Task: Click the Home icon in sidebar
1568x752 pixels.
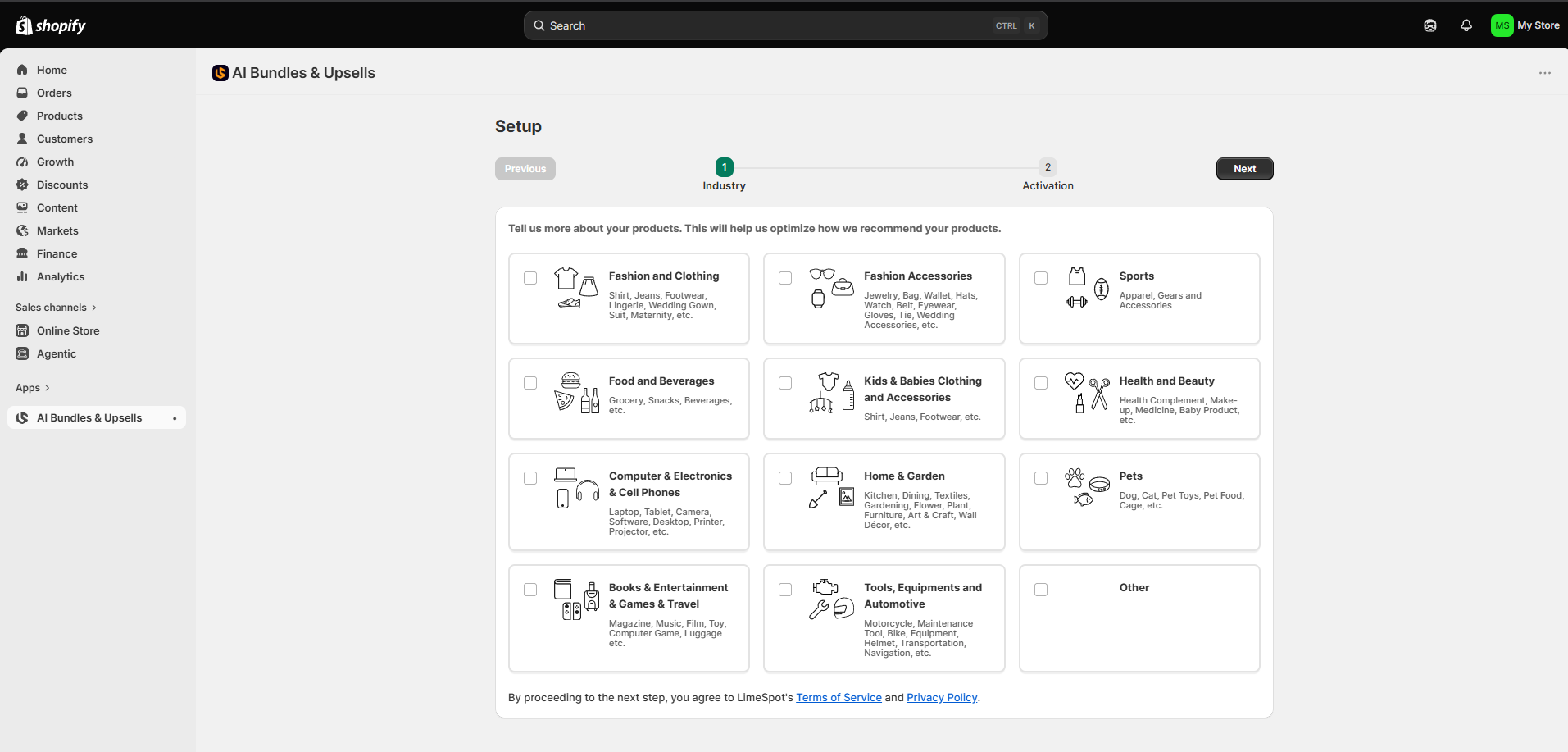Action: [22, 70]
